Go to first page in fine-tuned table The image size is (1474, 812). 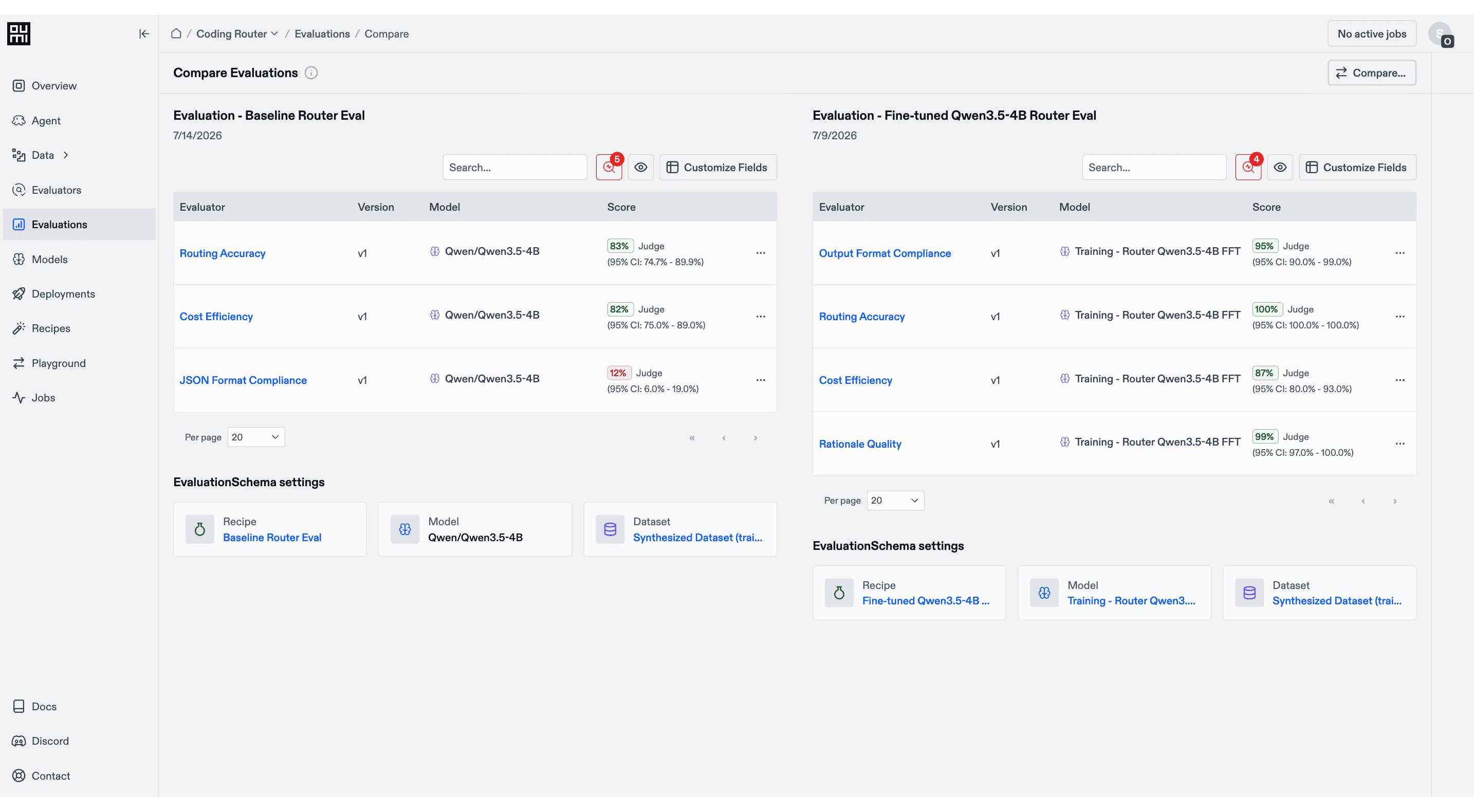click(1331, 501)
